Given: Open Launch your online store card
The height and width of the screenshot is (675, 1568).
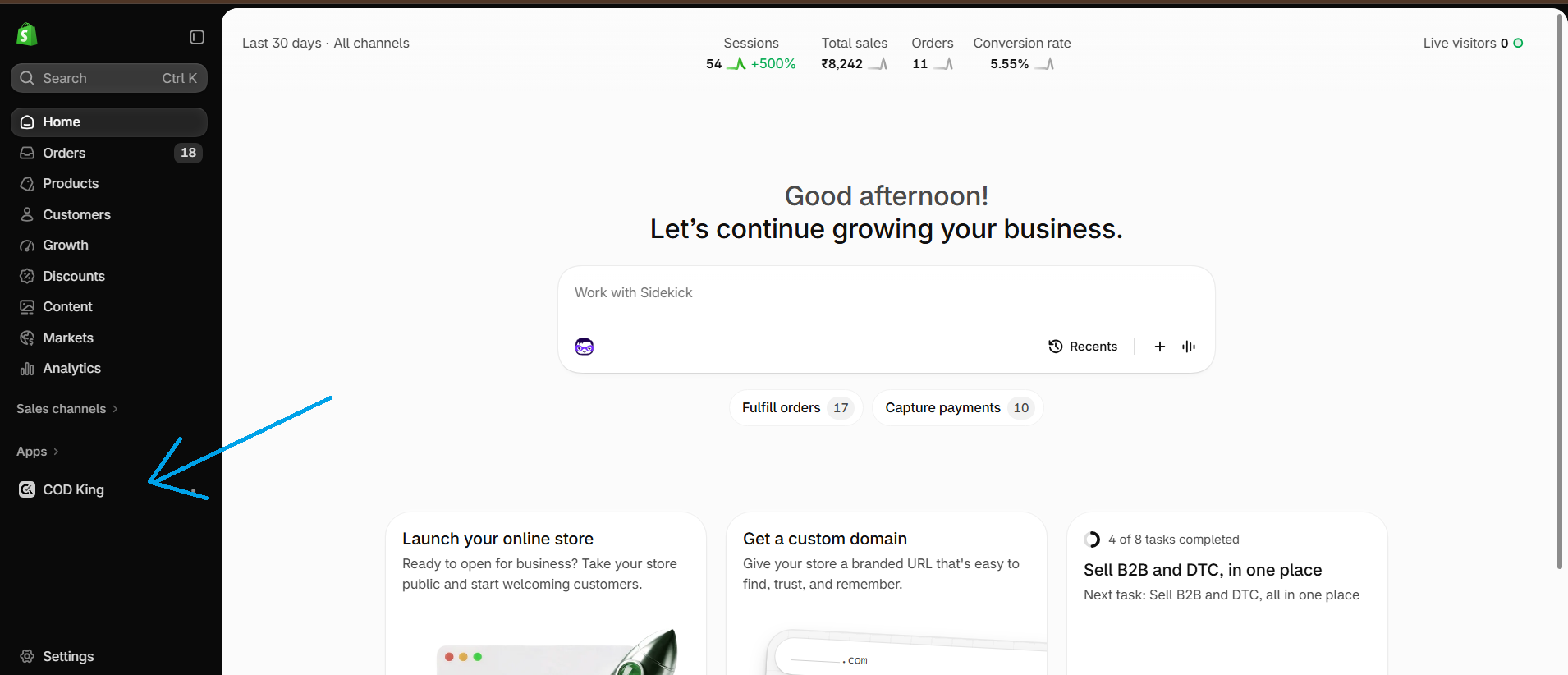Looking at the screenshot, I should (546, 594).
